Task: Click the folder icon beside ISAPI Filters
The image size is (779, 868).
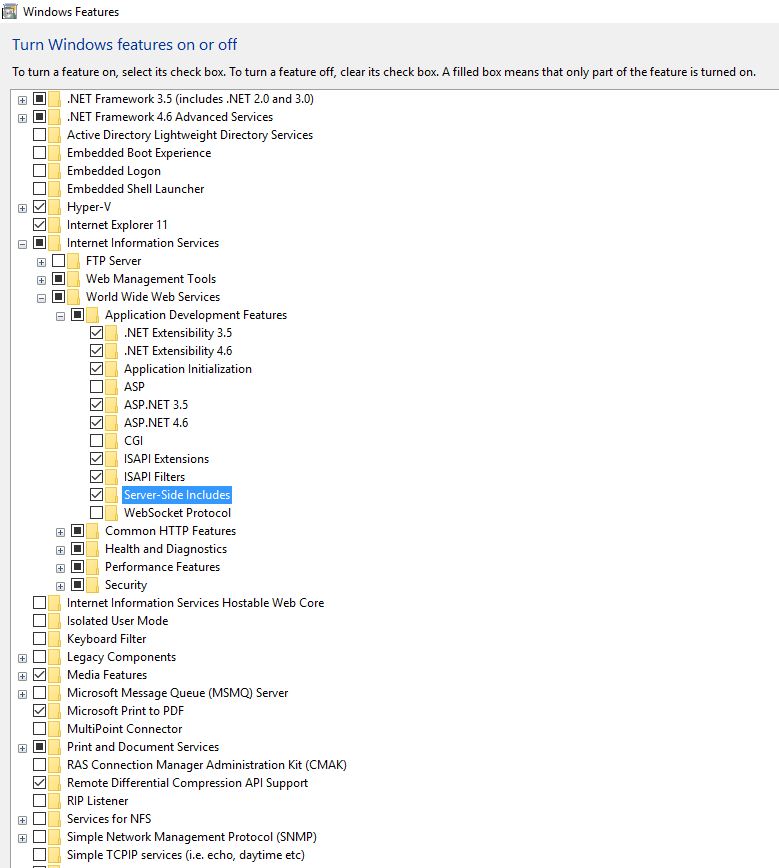Action: coord(111,477)
